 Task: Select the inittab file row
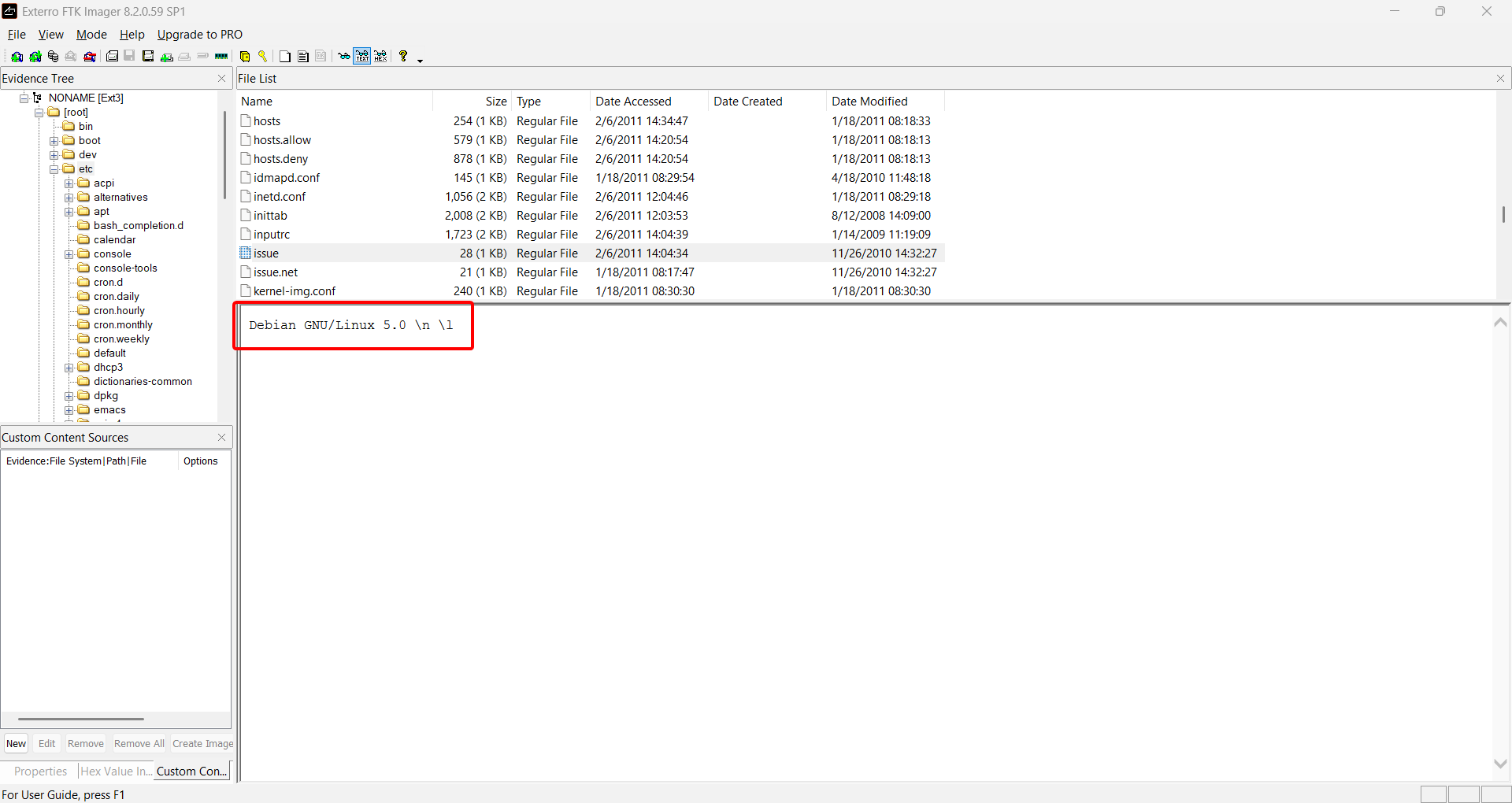coord(591,216)
